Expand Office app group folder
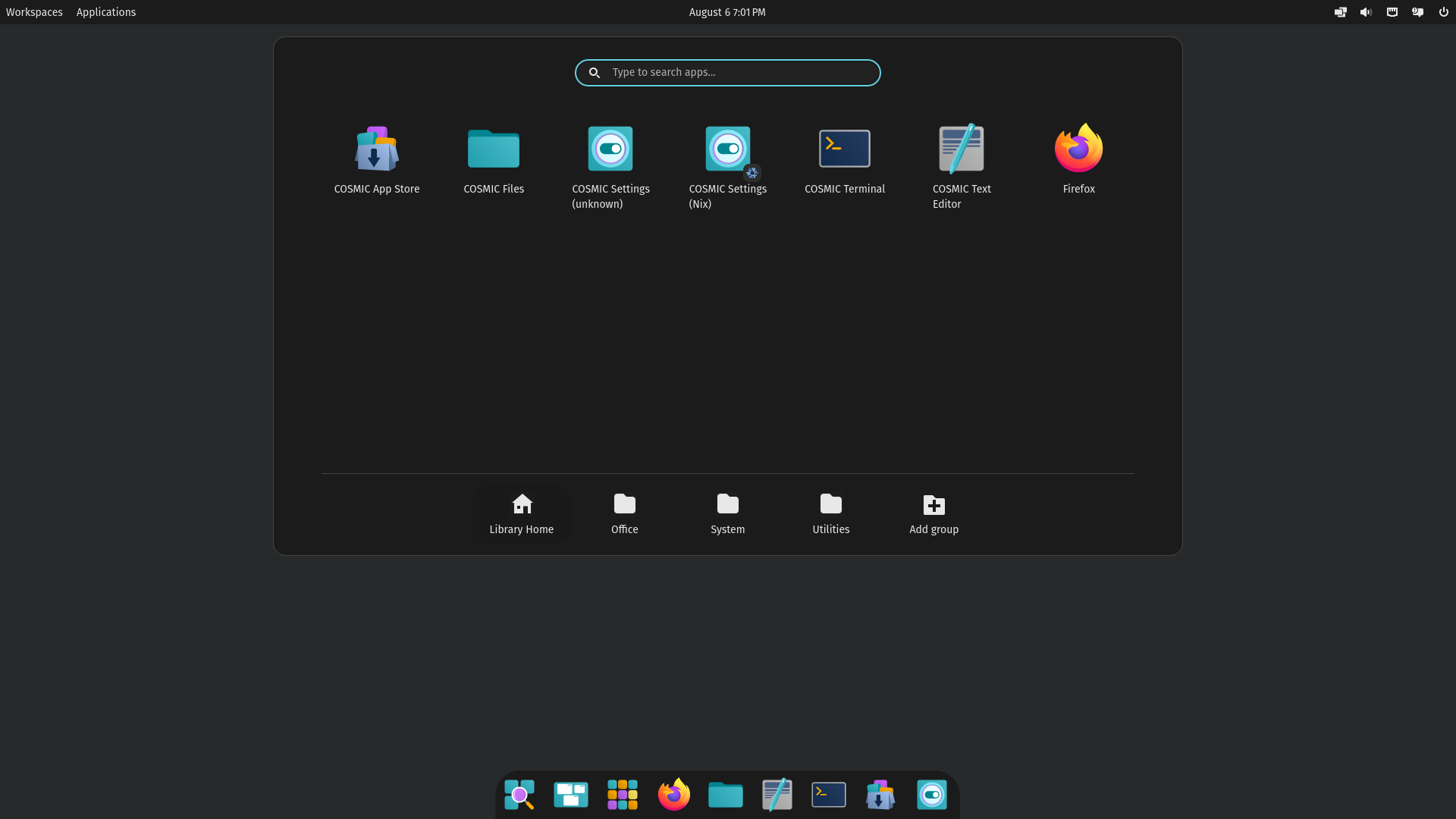 624,513
